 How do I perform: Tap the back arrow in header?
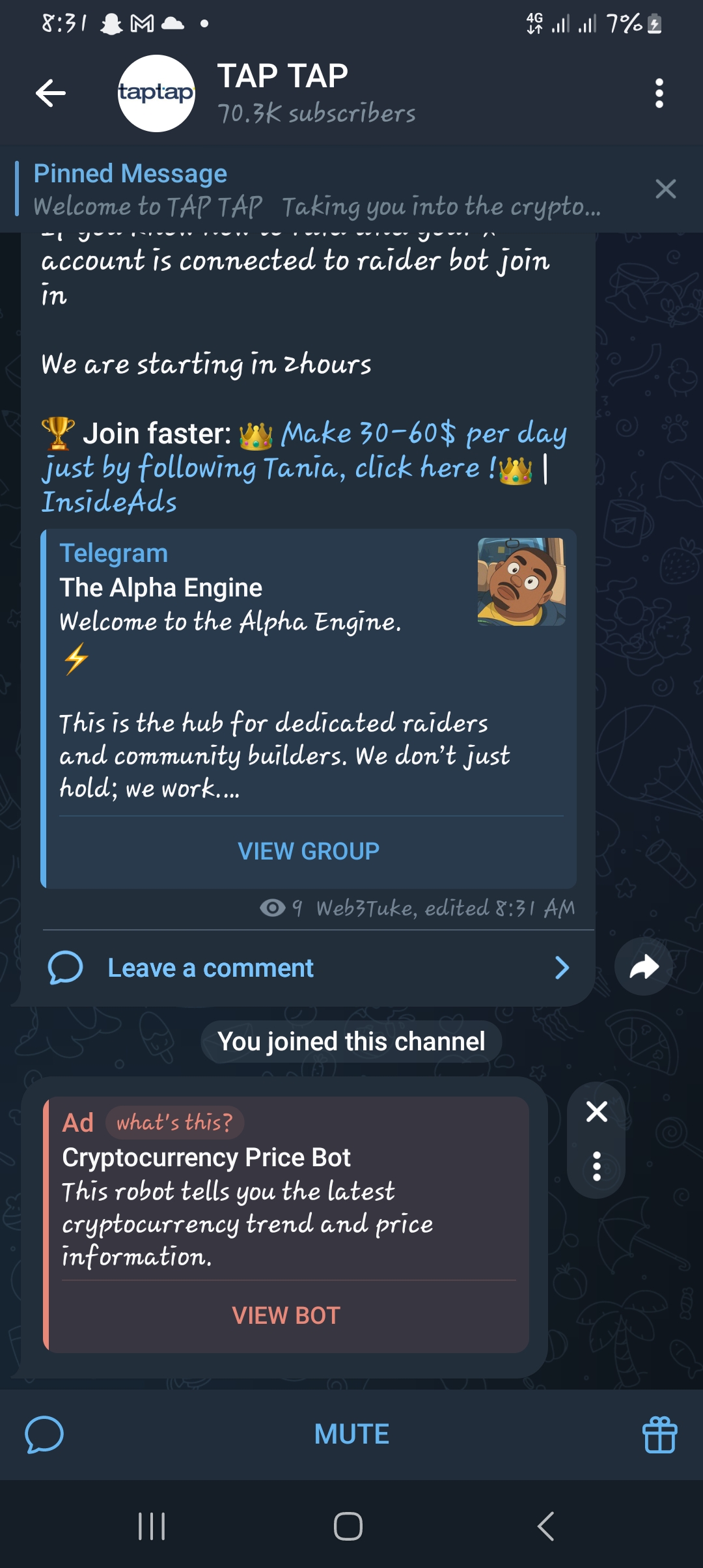click(50, 93)
